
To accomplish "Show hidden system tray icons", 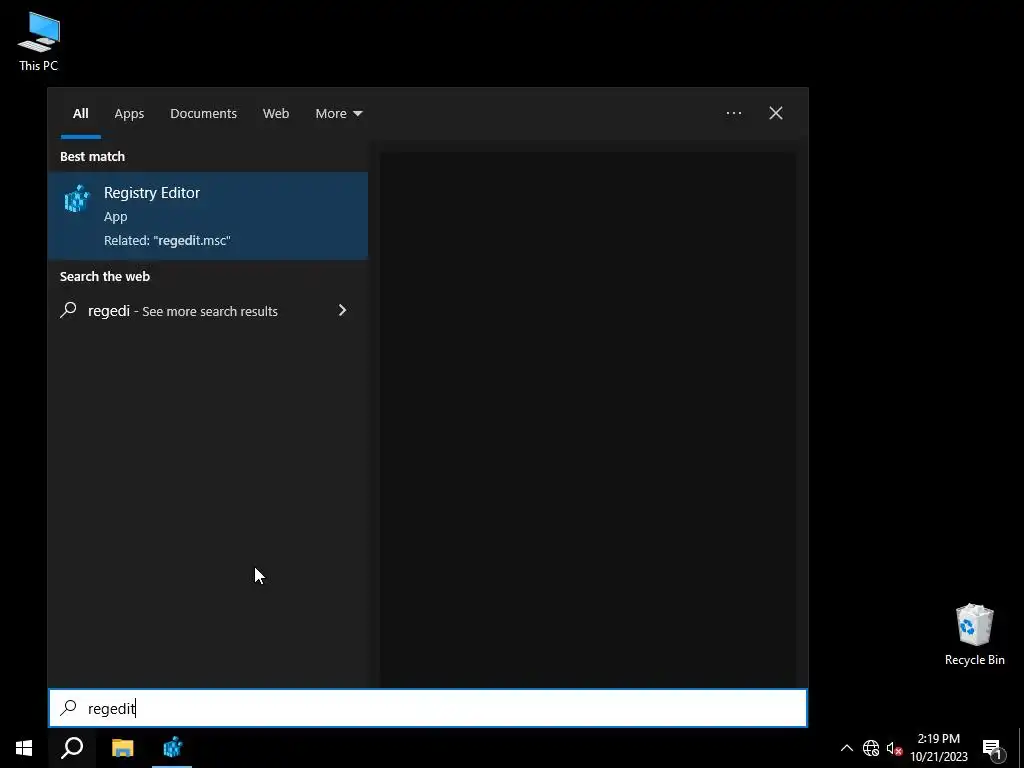I will pyautogui.click(x=846, y=748).
